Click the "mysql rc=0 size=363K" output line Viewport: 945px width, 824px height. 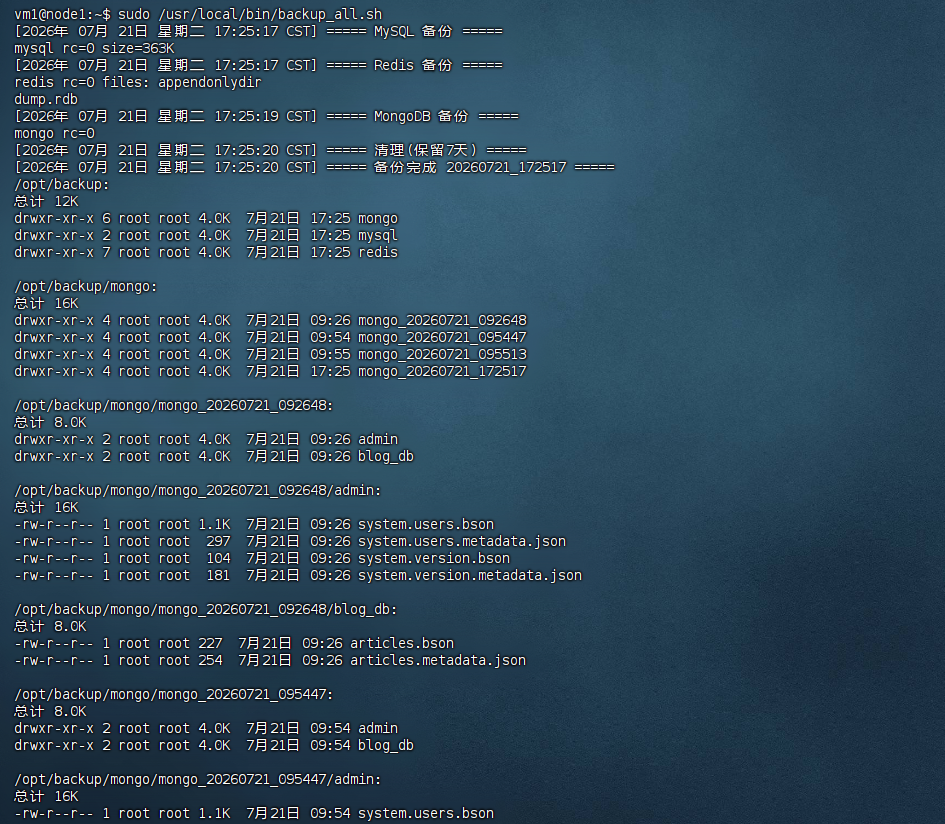coord(95,48)
